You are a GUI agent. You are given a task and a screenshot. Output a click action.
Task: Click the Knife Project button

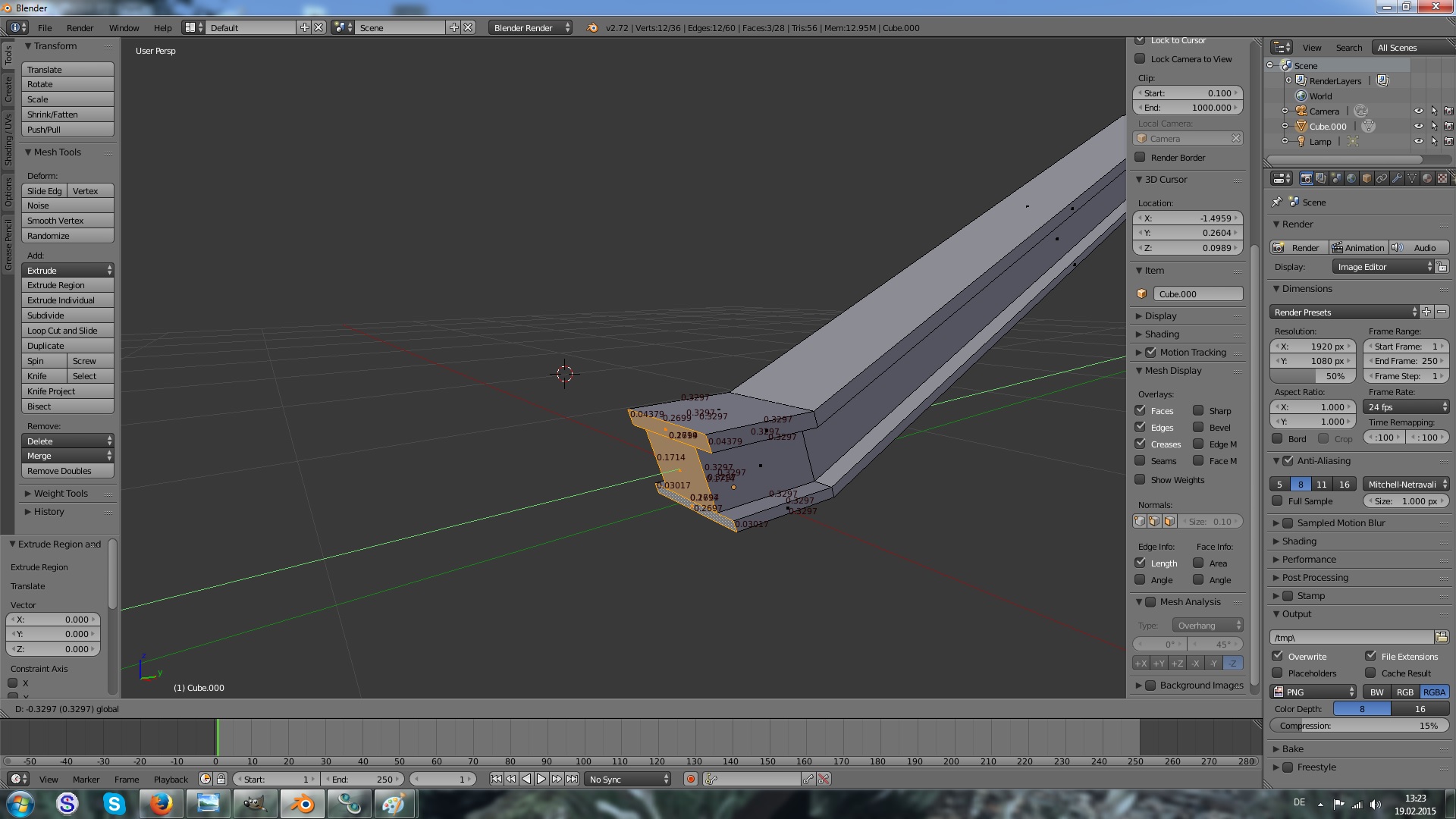(x=67, y=391)
